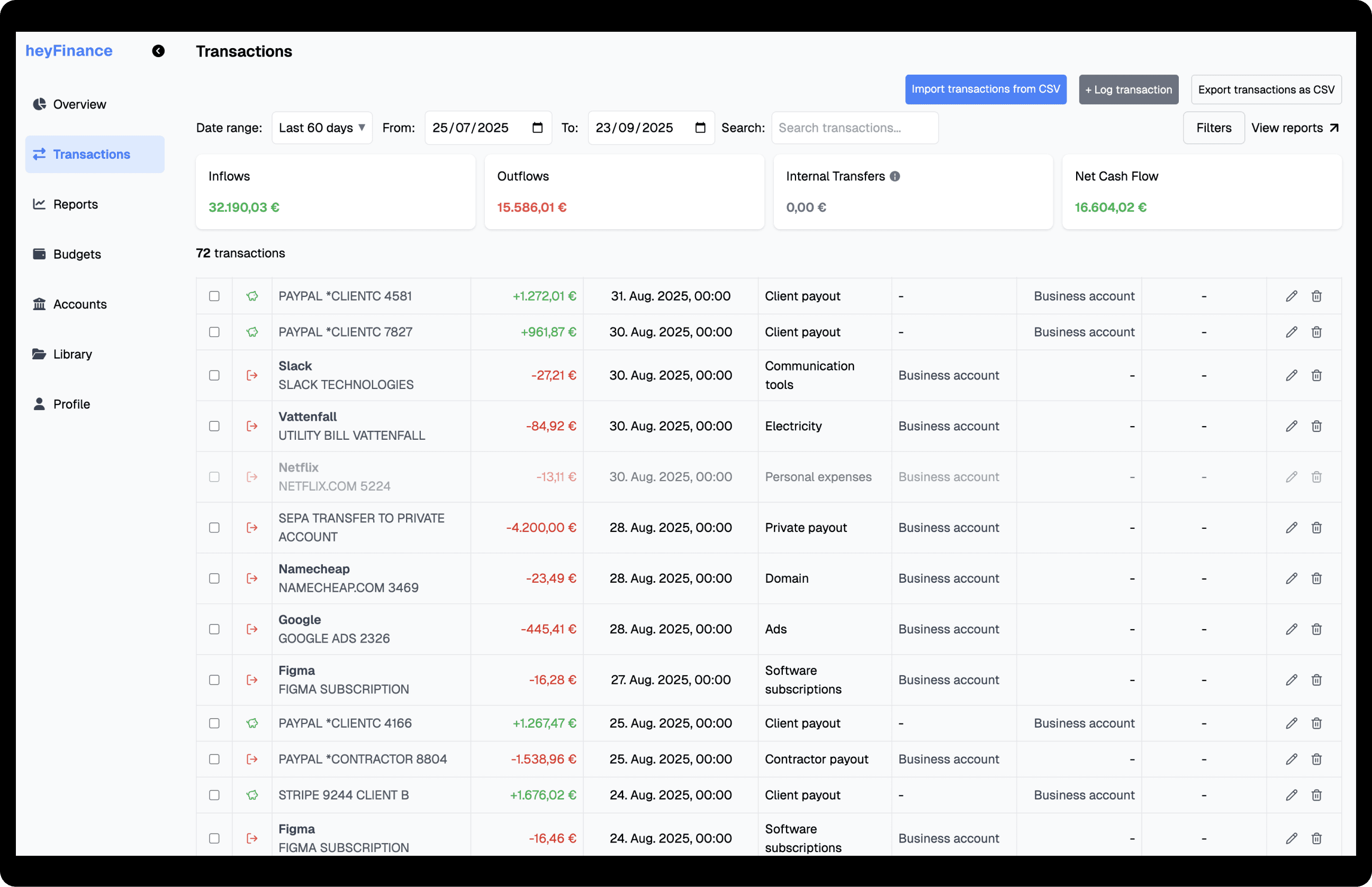Edit the Namecheap domain transaction
This screenshot has height=887, width=1372.
(x=1292, y=578)
